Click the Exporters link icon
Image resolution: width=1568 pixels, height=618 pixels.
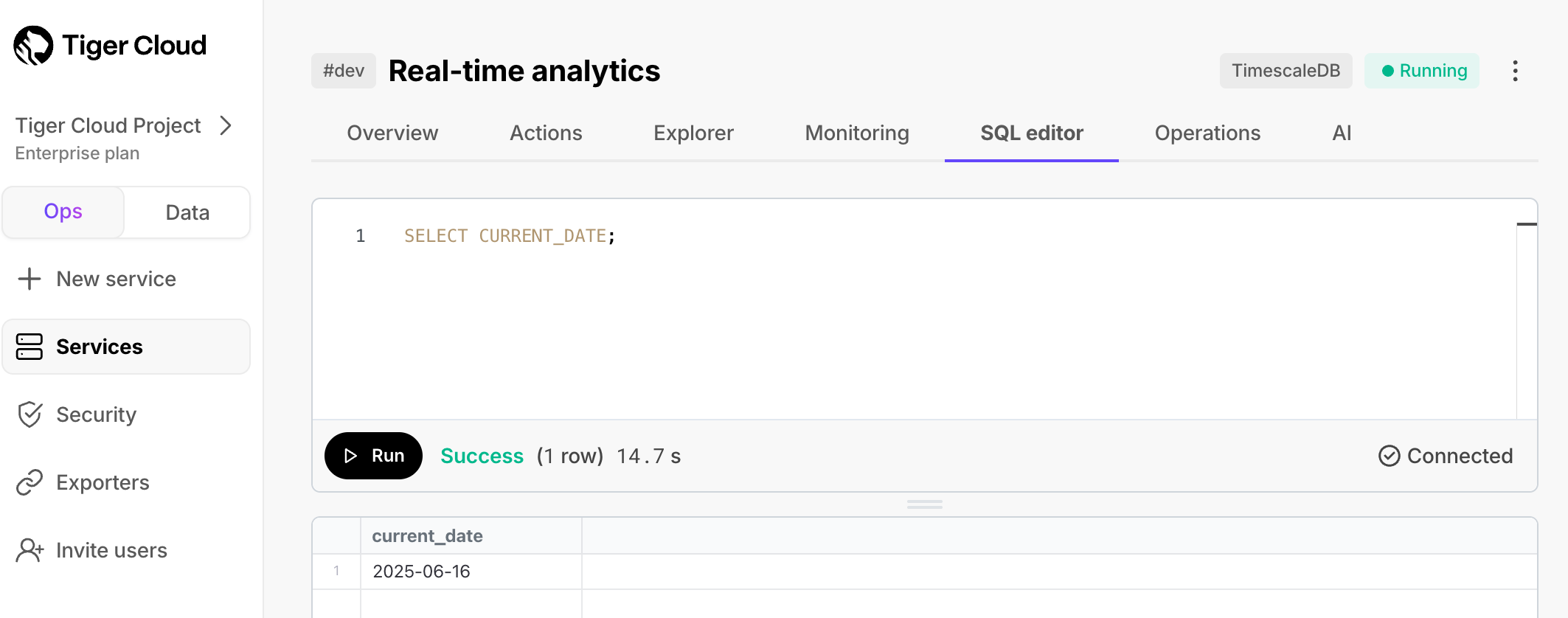[30, 482]
